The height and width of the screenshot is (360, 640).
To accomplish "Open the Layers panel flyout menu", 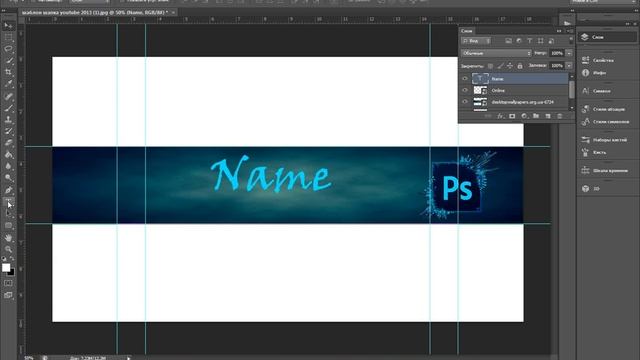I will click(x=570, y=31).
